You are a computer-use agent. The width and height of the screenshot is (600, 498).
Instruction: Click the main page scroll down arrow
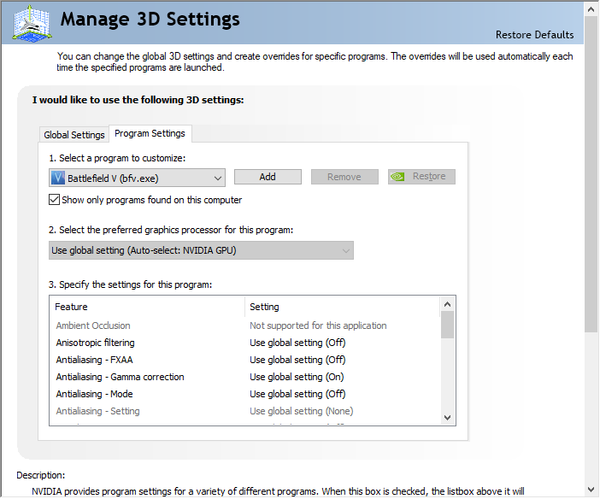[x=592, y=489]
